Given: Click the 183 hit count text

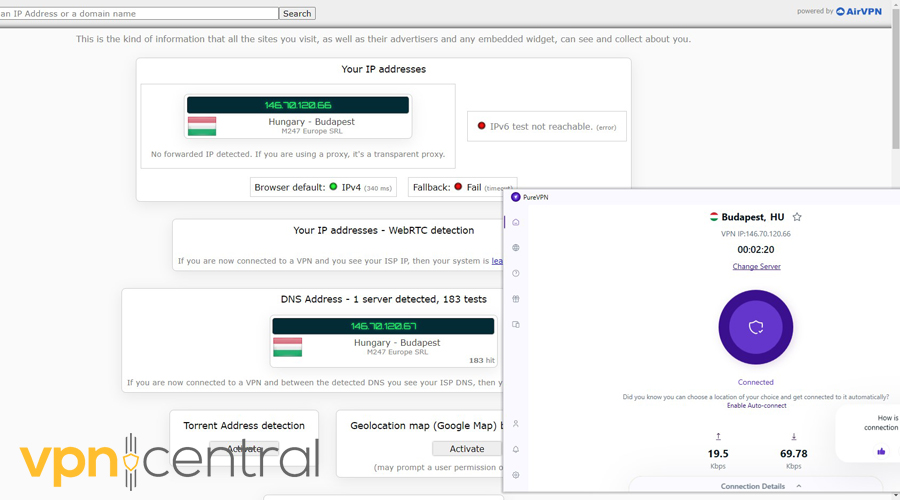Looking at the screenshot, I should (482, 361).
